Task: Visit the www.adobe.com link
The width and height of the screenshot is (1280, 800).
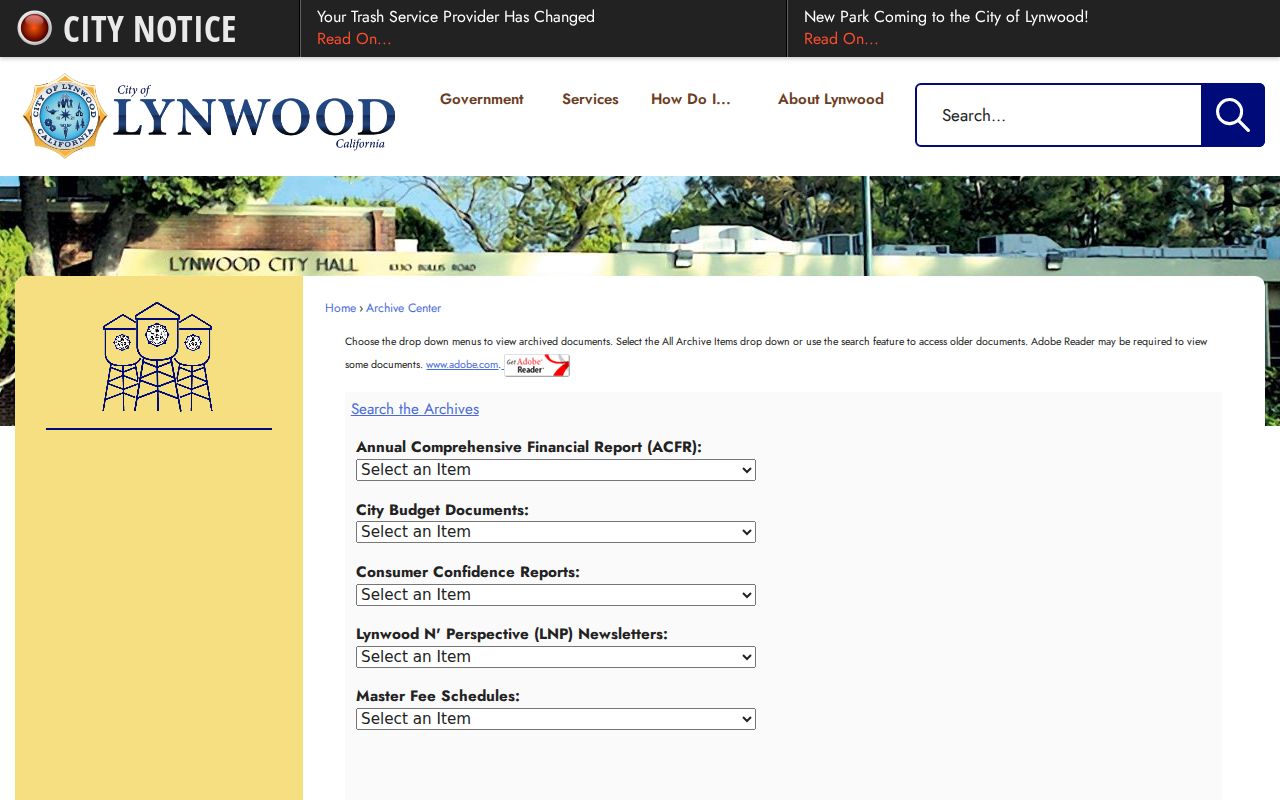Action: [x=462, y=365]
